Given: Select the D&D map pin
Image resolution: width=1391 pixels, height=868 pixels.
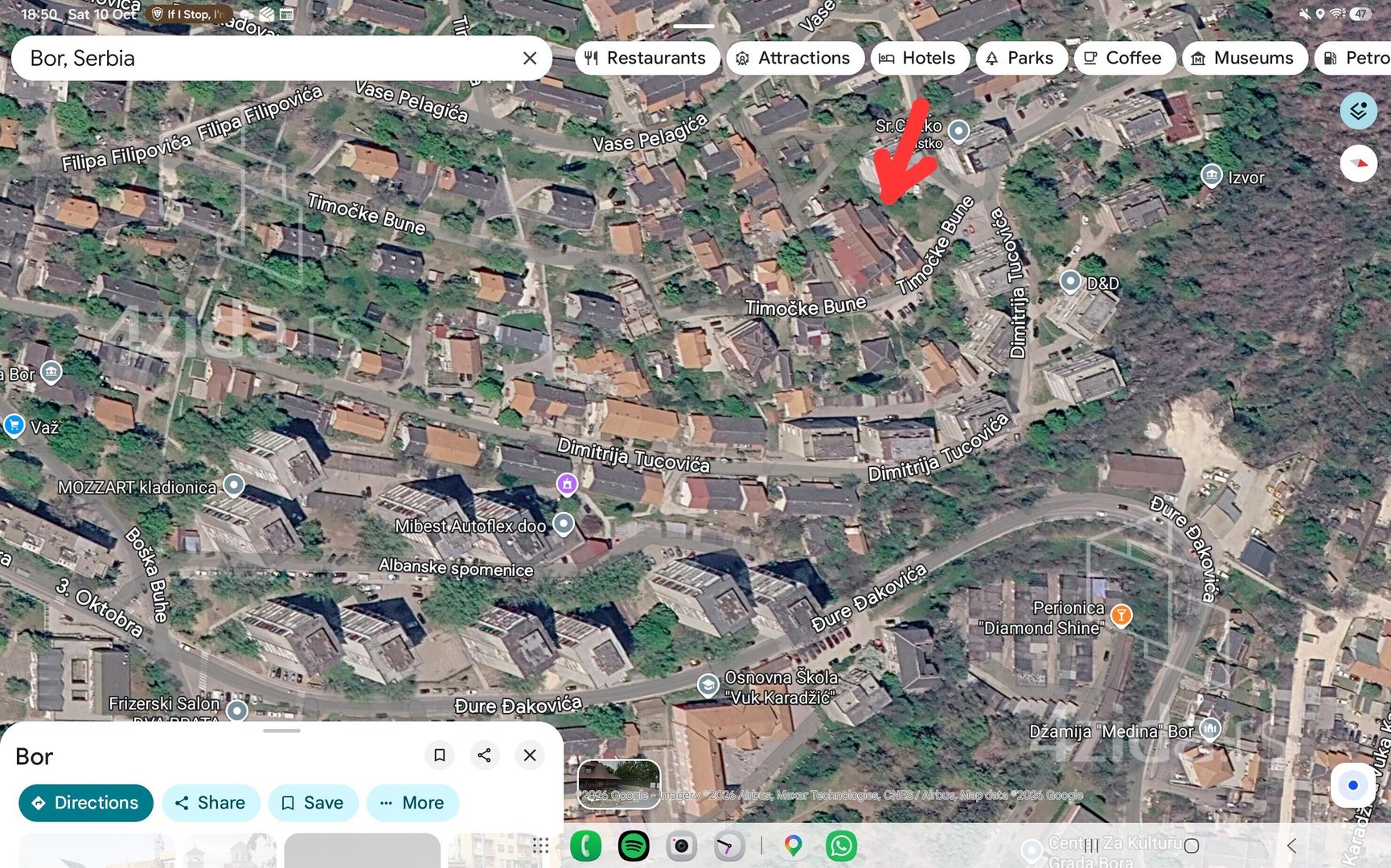Looking at the screenshot, I should [1070, 281].
